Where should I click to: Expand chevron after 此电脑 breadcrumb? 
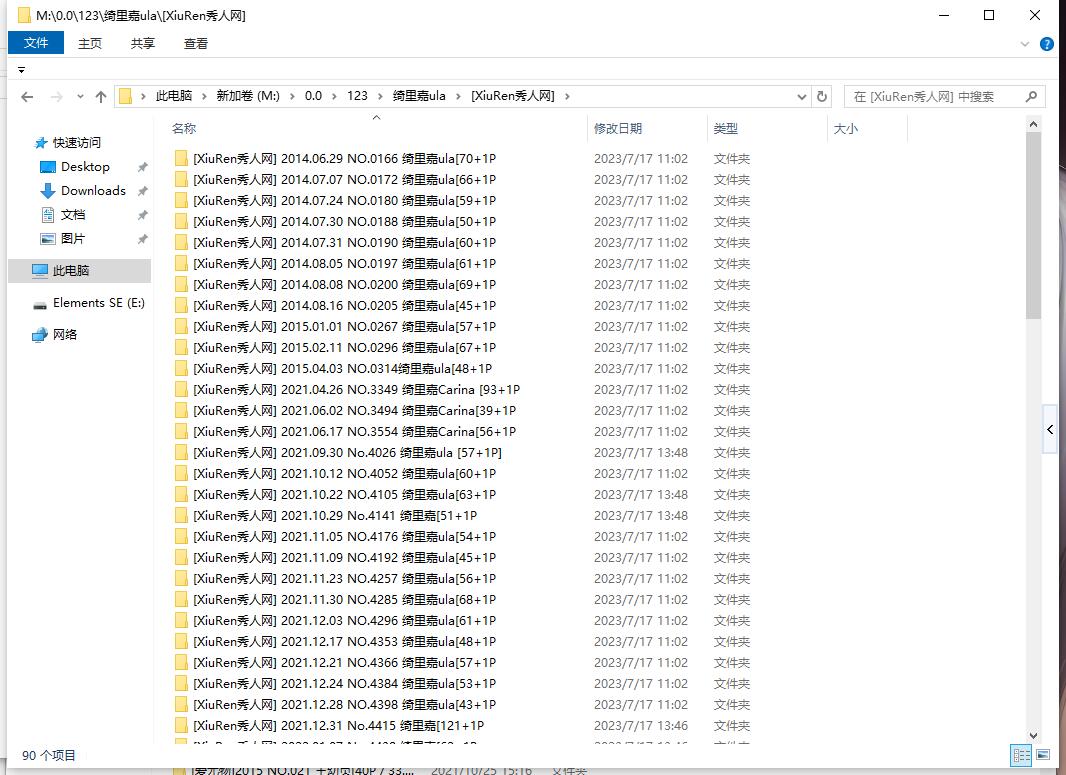204,97
